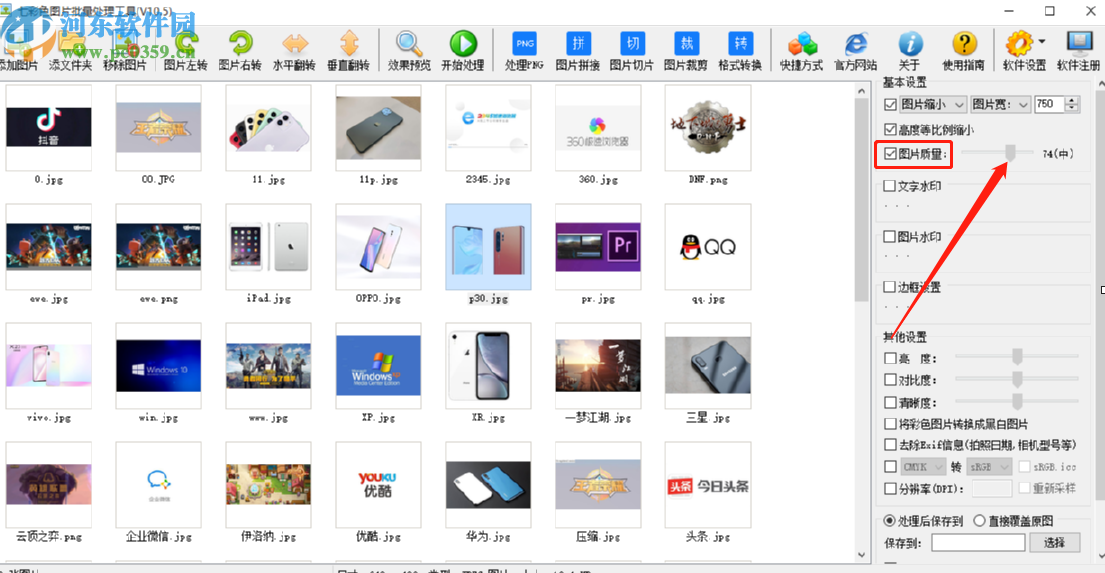Open 软件设置 software settings gear
The width and height of the screenshot is (1105, 573).
[1019, 51]
